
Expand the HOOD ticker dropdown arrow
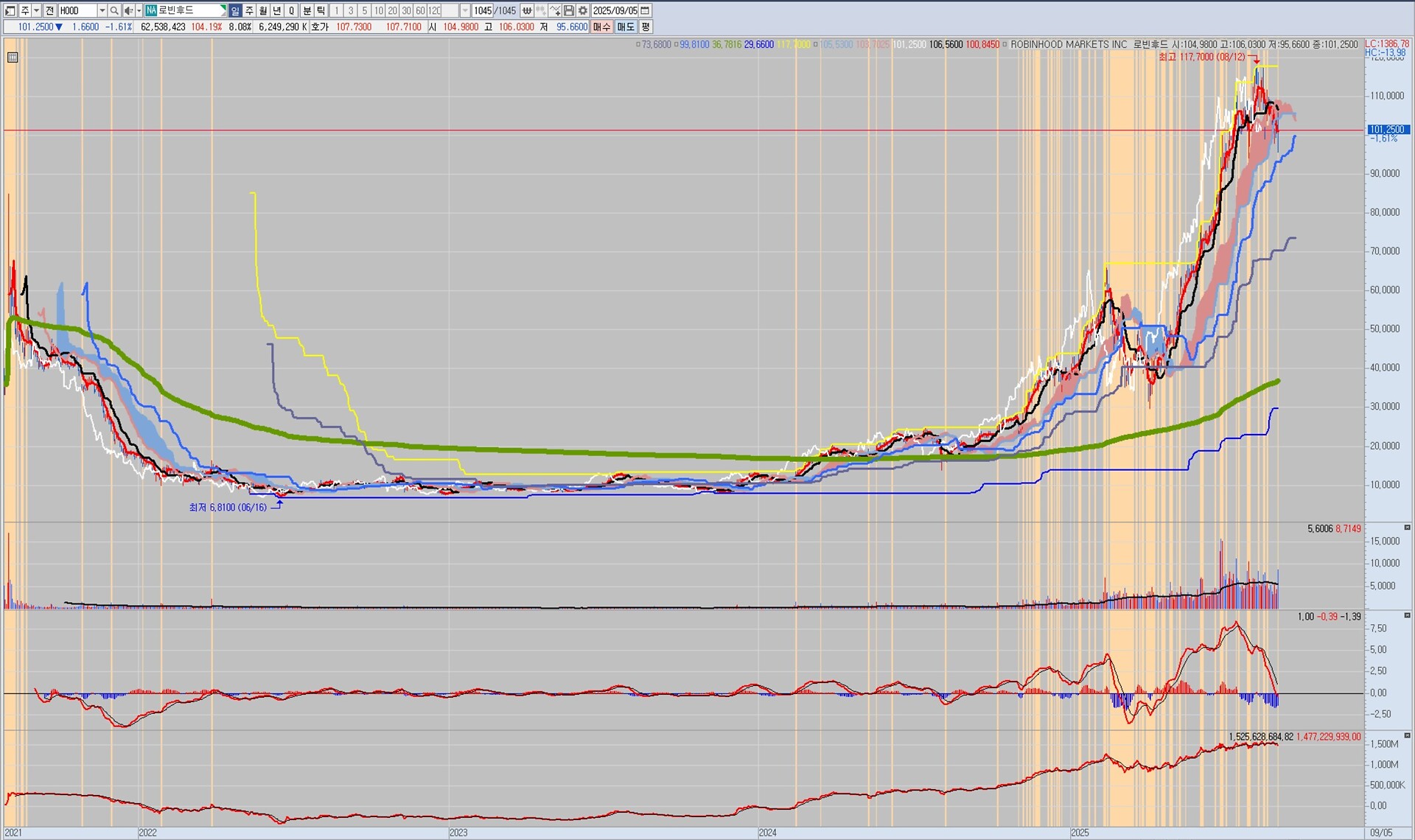pos(102,10)
